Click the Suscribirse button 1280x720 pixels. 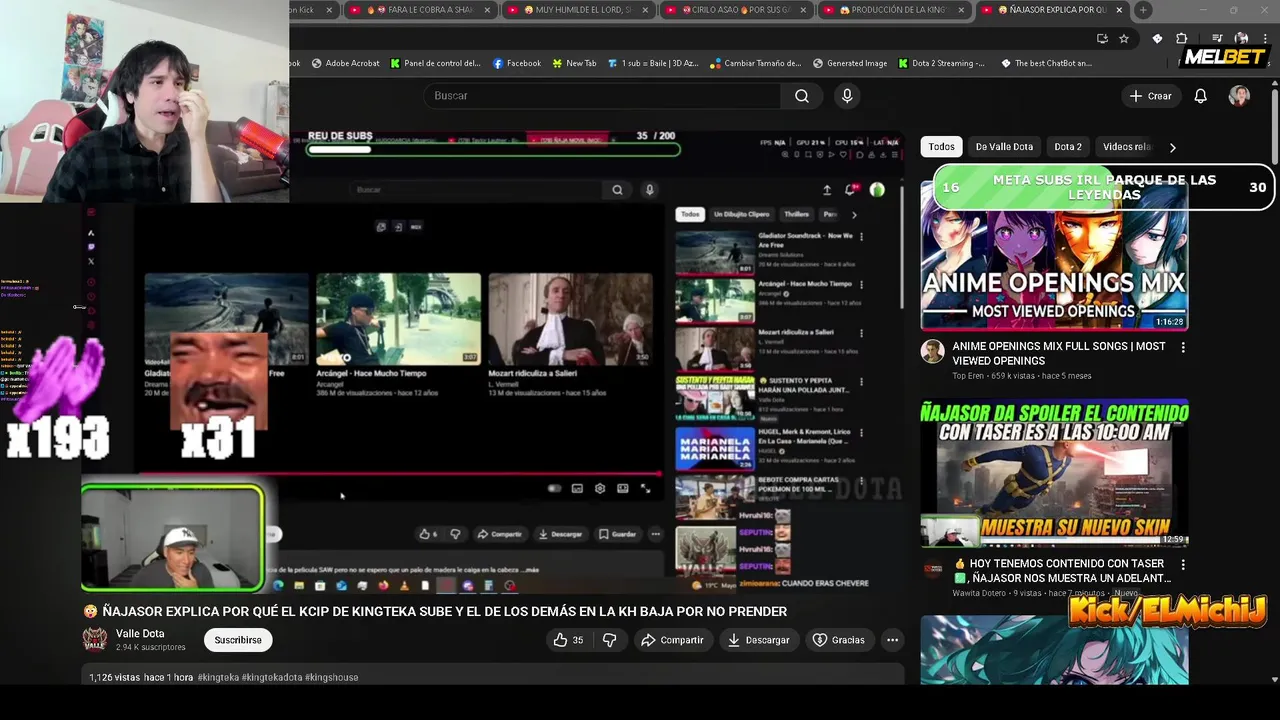pos(238,640)
